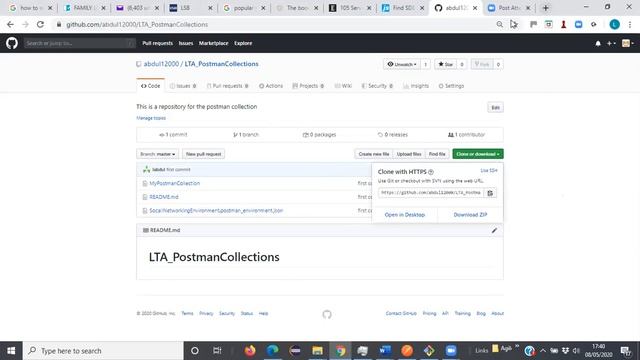Open the repository Settings tab
Image resolution: width=640 pixels, height=360 pixels.
pos(451,86)
